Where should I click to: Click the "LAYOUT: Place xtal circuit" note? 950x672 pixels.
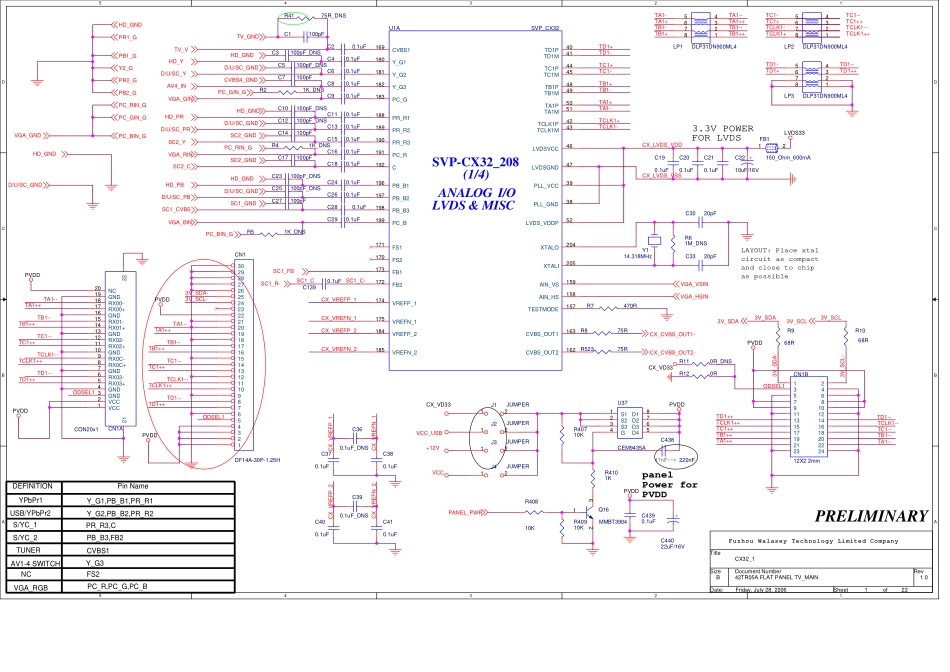tap(779, 263)
